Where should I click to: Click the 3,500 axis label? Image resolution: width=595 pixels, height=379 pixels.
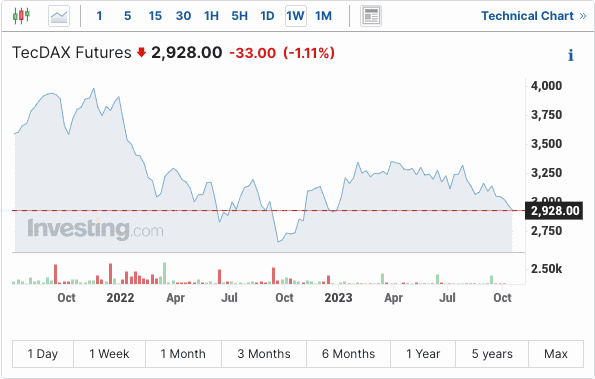point(546,144)
